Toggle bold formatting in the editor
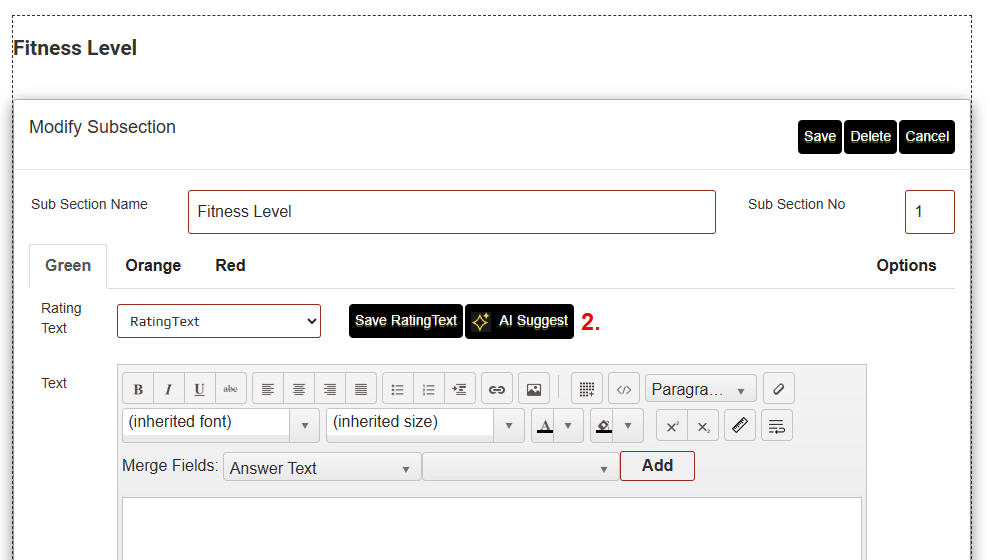Screen dimensions: 990x560 (x=138, y=389)
